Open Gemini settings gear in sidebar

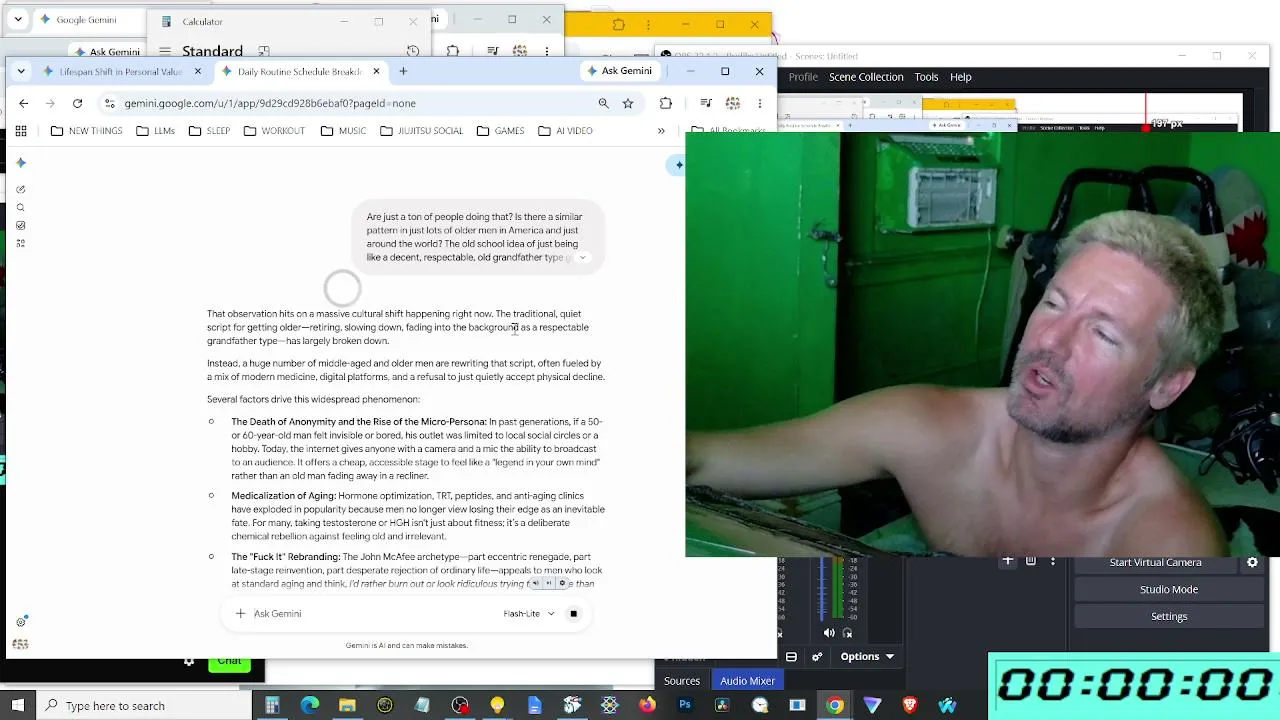pos(21,622)
